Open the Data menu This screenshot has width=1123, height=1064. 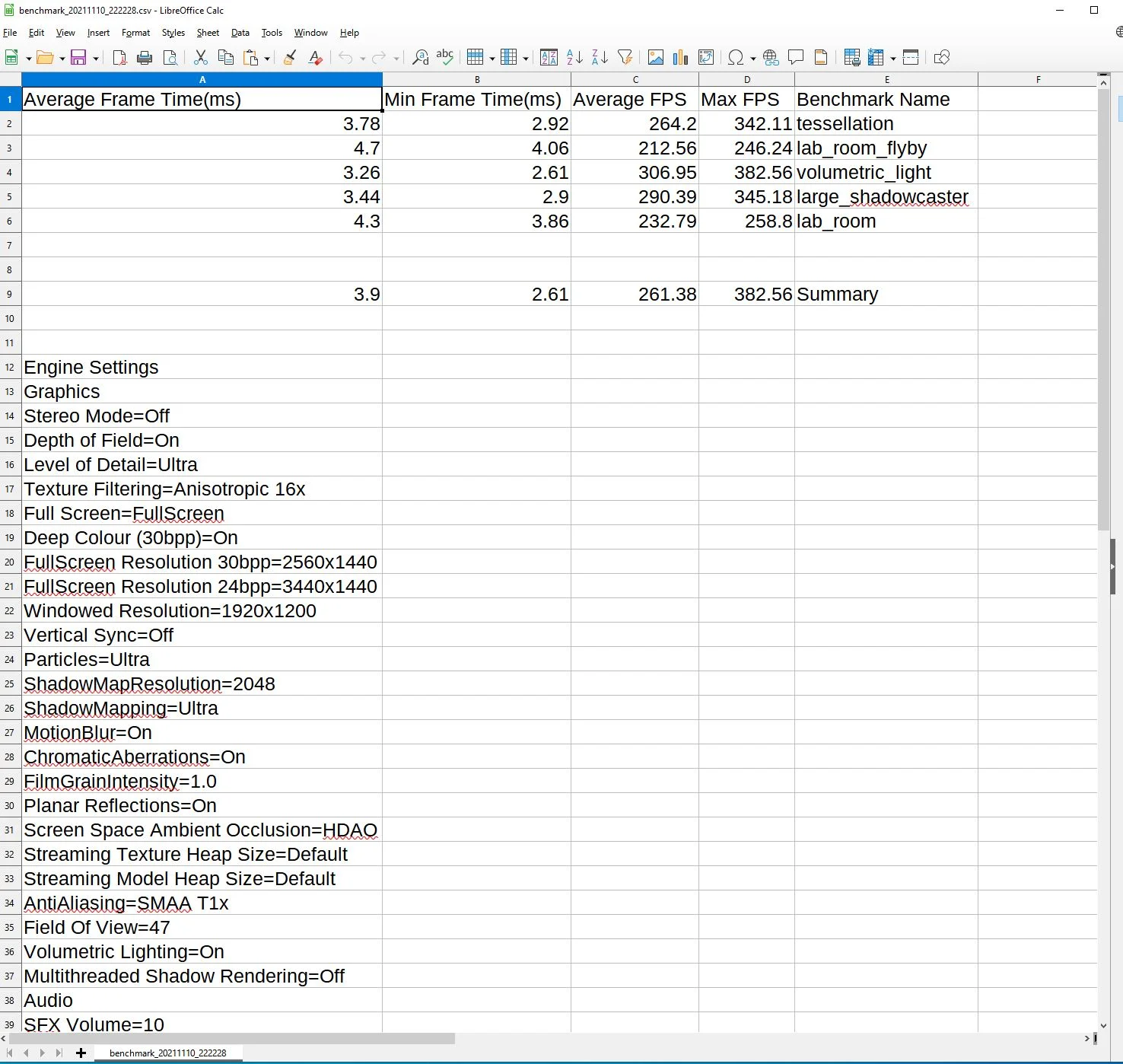pos(240,33)
